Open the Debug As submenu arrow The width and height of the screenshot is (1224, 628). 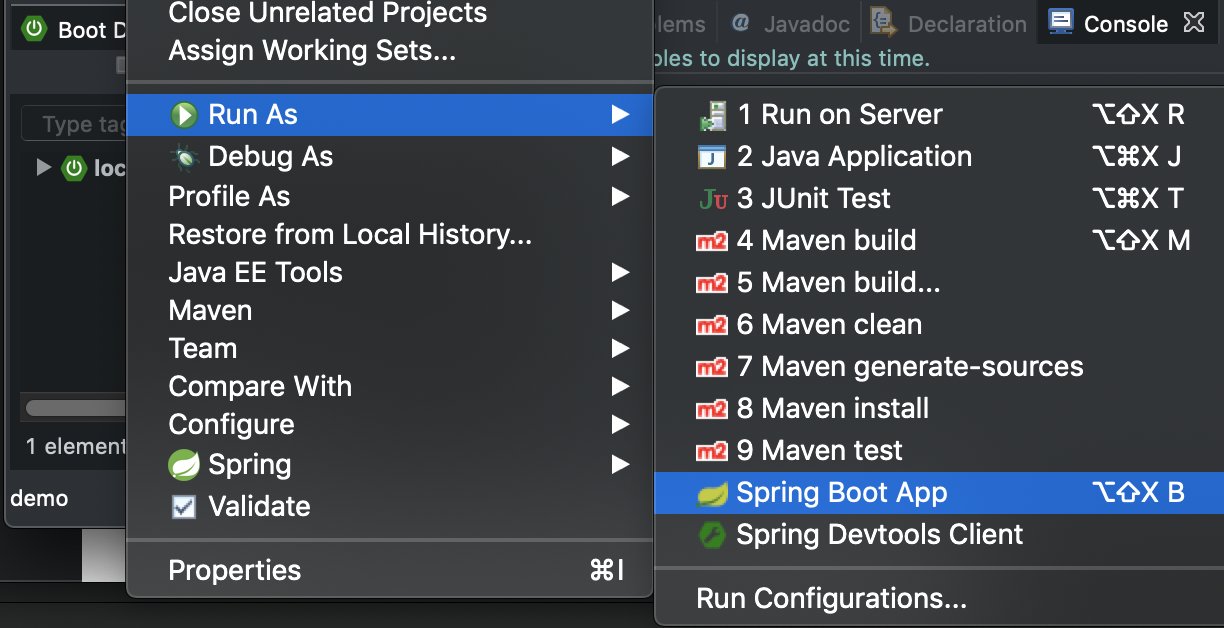[x=621, y=157]
